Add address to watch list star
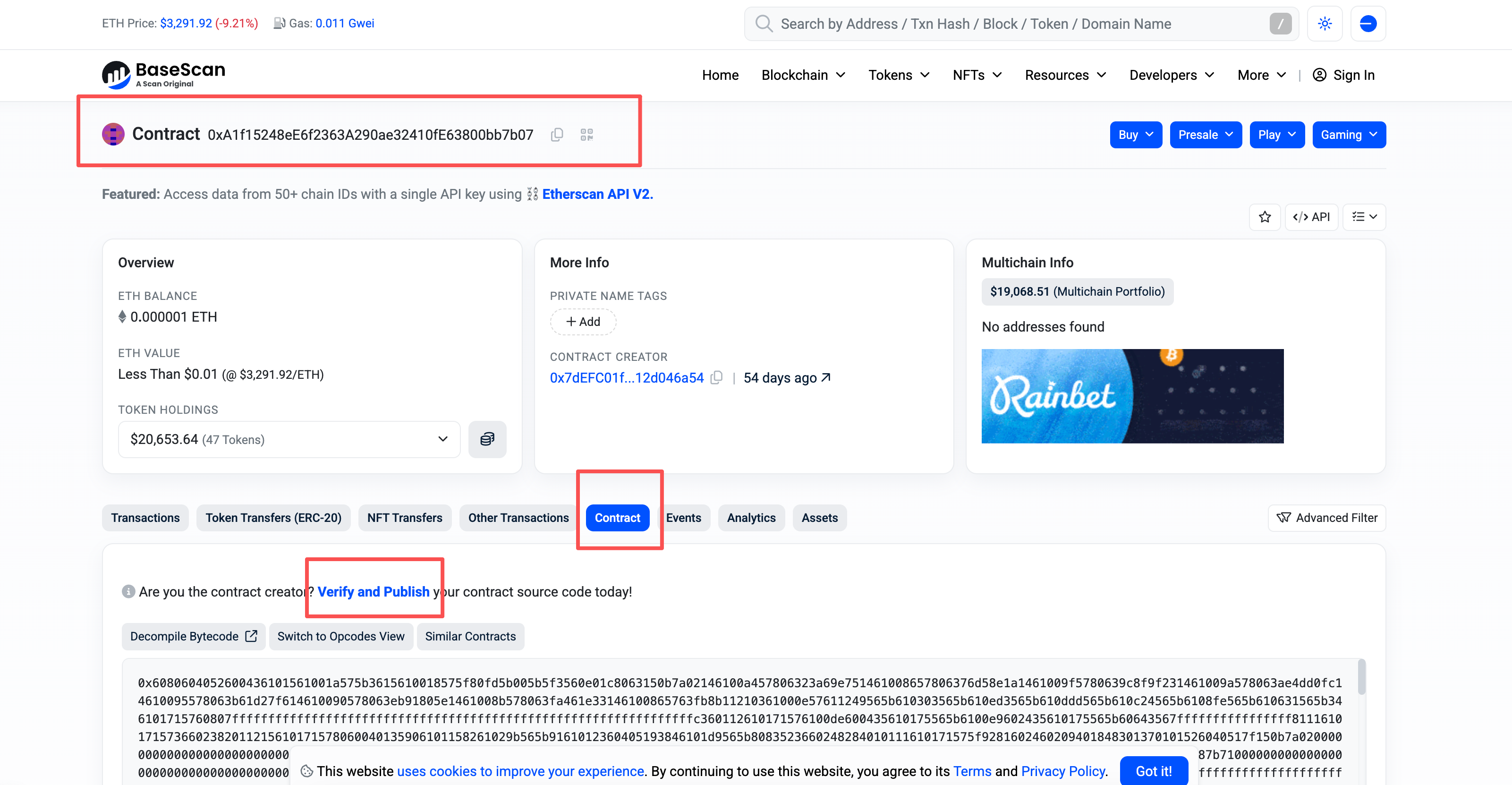The width and height of the screenshot is (1512, 785). [x=1265, y=217]
